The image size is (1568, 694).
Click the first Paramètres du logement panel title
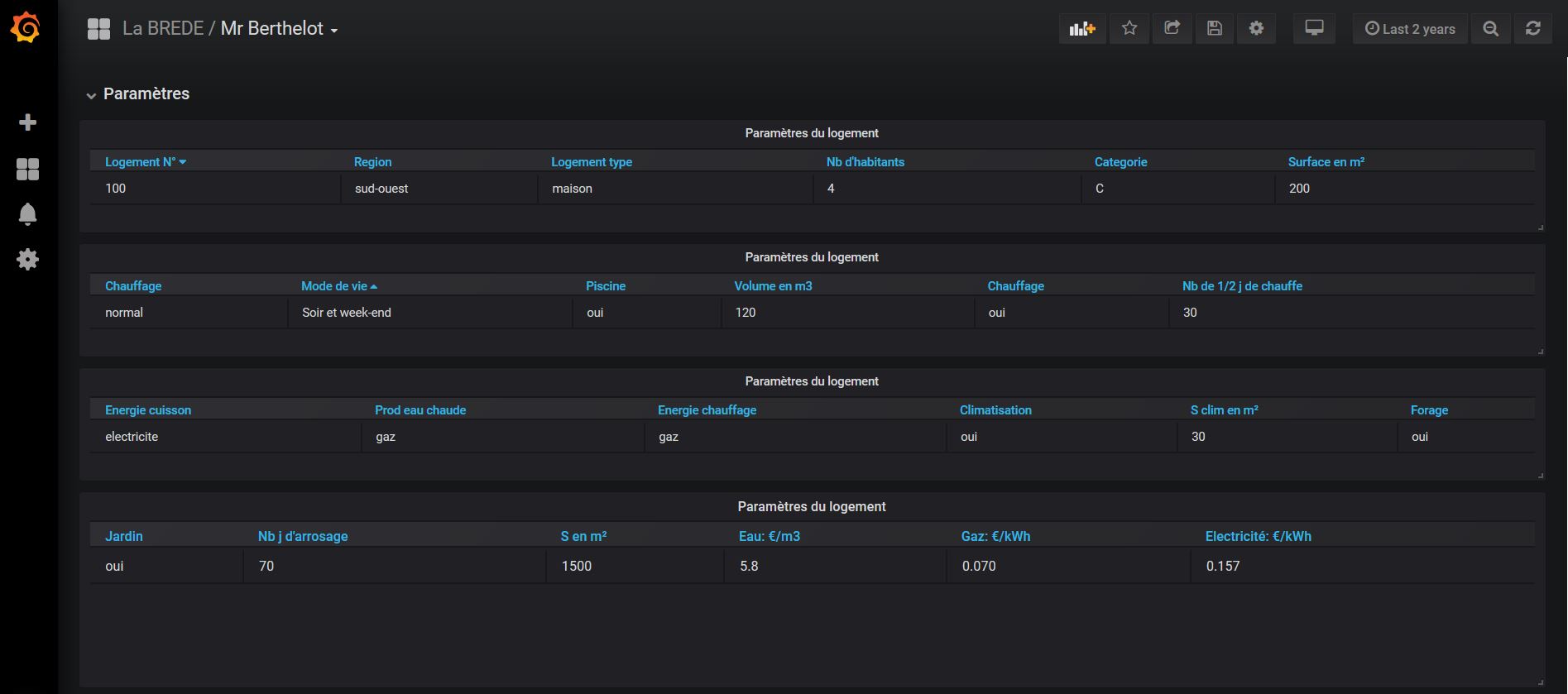pos(811,133)
